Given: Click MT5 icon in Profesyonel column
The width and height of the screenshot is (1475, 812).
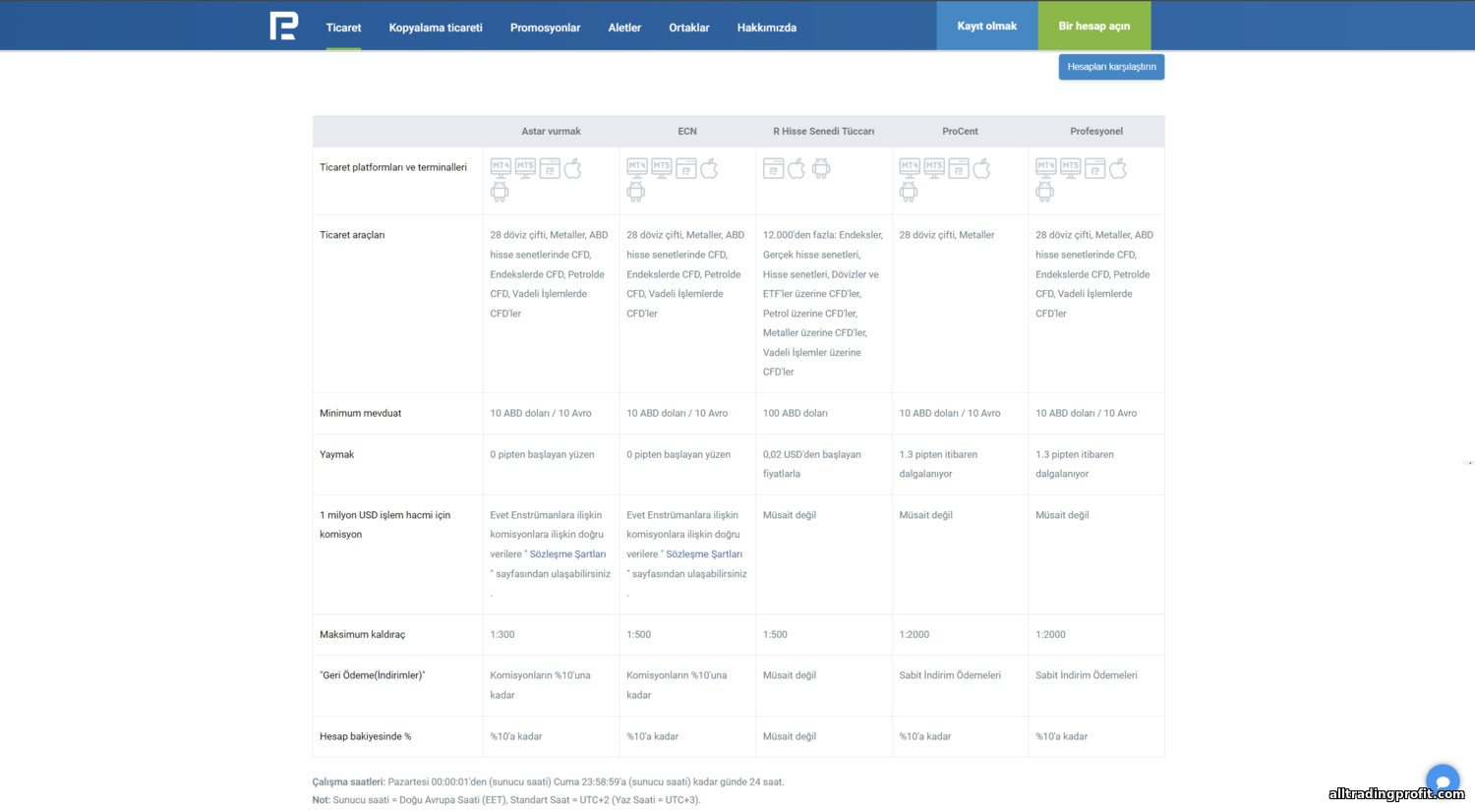Looking at the screenshot, I should 1071,168.
